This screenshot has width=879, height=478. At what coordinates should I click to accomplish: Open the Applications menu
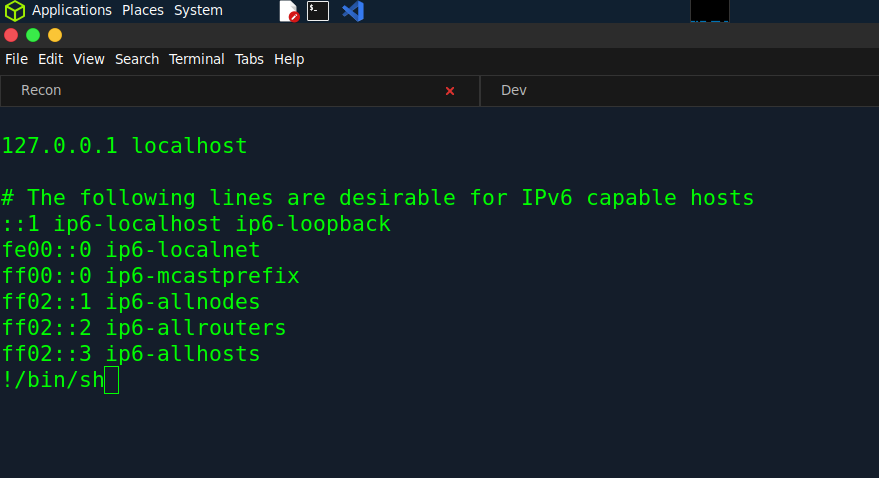[x=72, y=11]
